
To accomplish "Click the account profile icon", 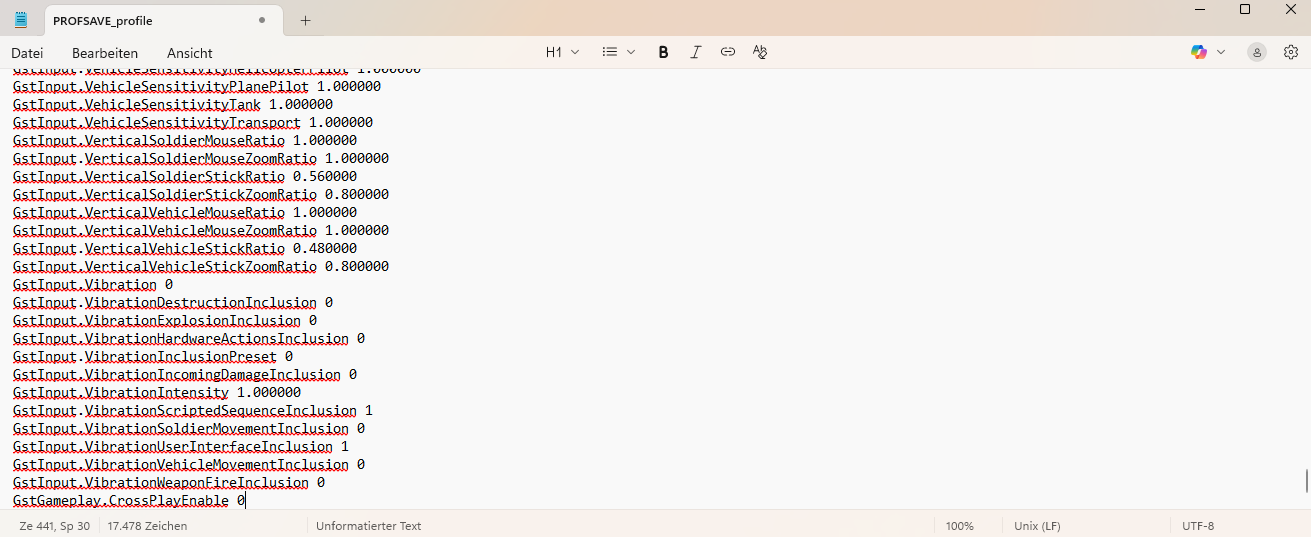I will [x=1257, y=52].
